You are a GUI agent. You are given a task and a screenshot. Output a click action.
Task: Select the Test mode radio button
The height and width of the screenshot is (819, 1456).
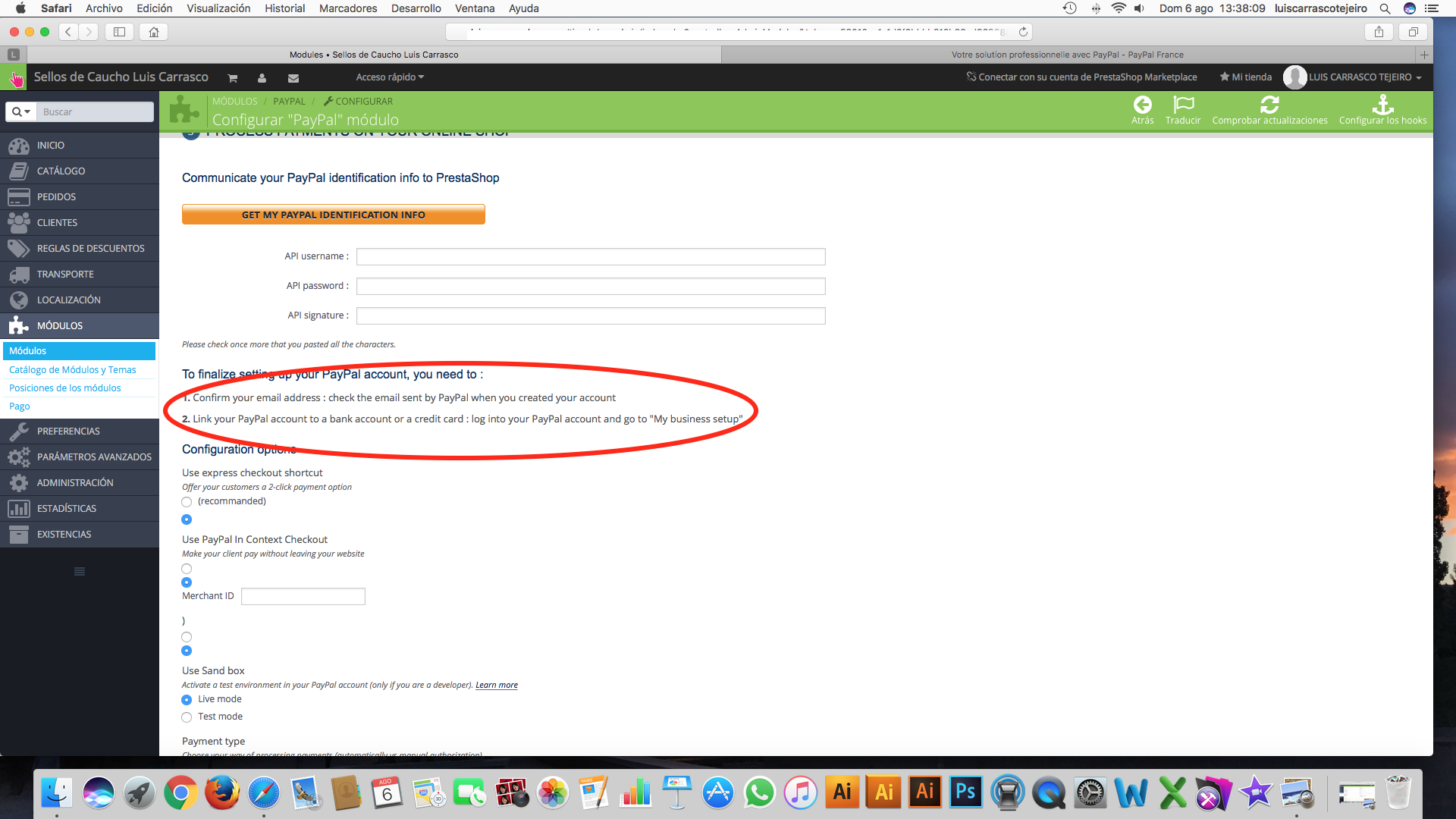click(x=187, y=717)
